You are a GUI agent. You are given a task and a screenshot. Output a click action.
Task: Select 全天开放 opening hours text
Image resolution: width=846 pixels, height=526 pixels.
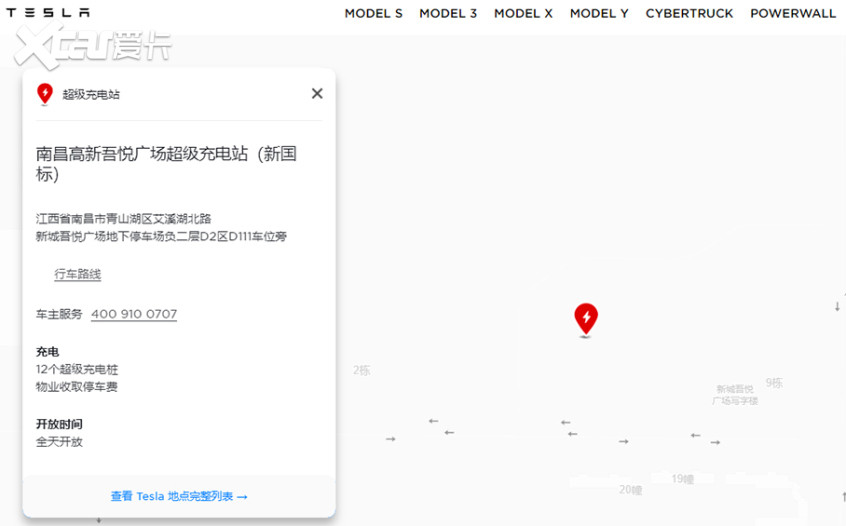[59, 442]
